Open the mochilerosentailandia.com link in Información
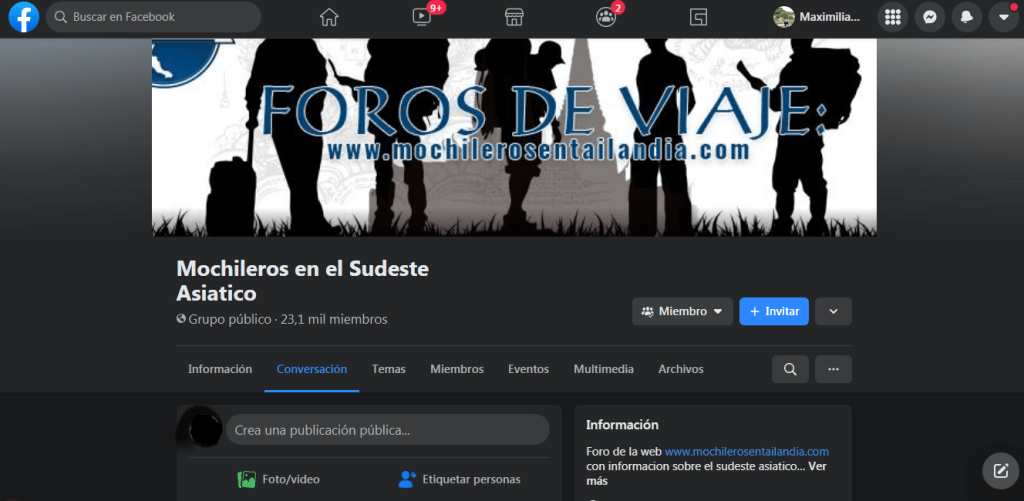 747,451
